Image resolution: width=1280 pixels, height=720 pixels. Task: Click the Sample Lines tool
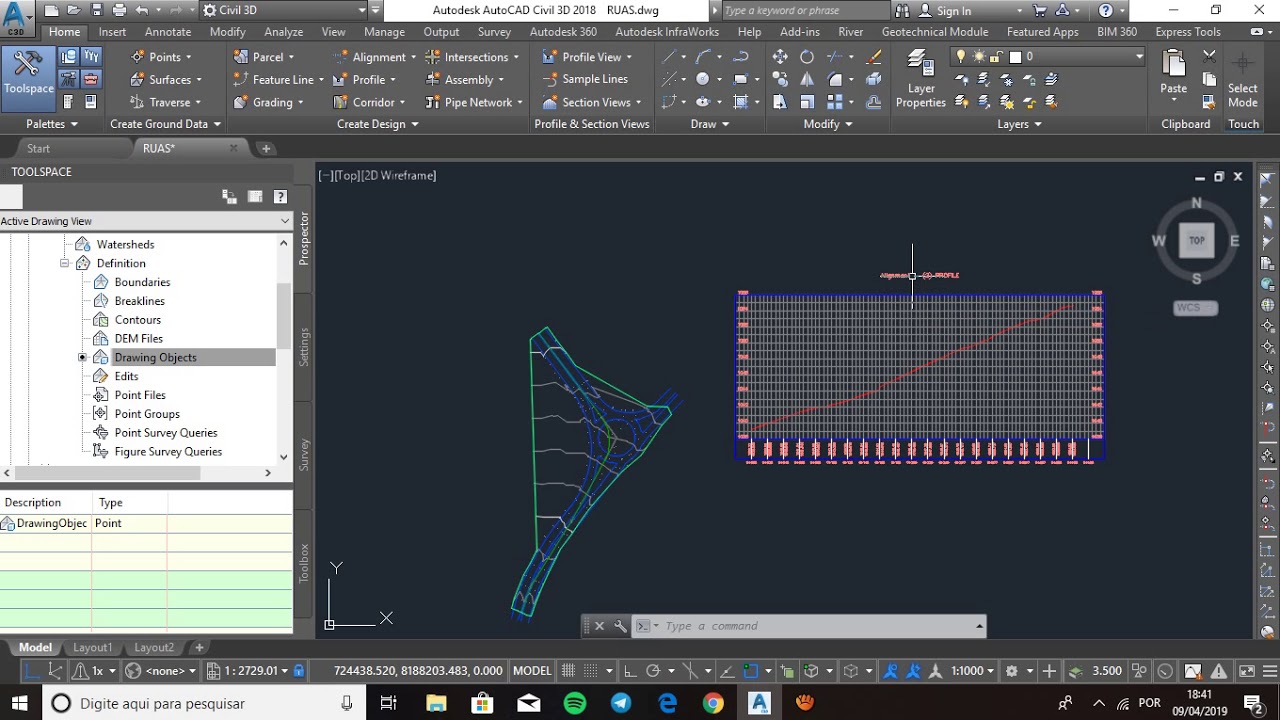click(586, 79)
